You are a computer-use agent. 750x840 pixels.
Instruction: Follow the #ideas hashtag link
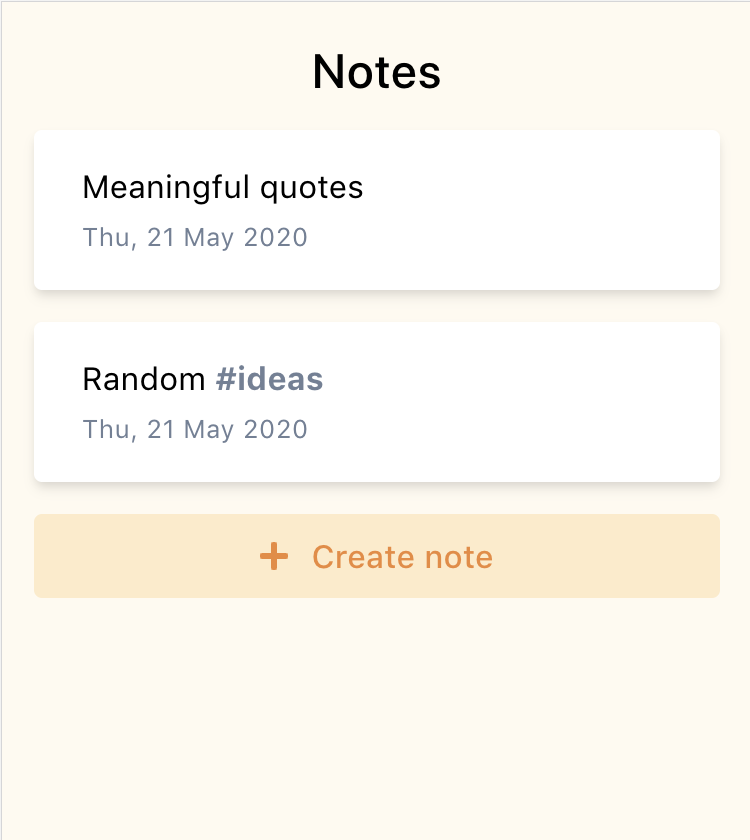point(269,379)
